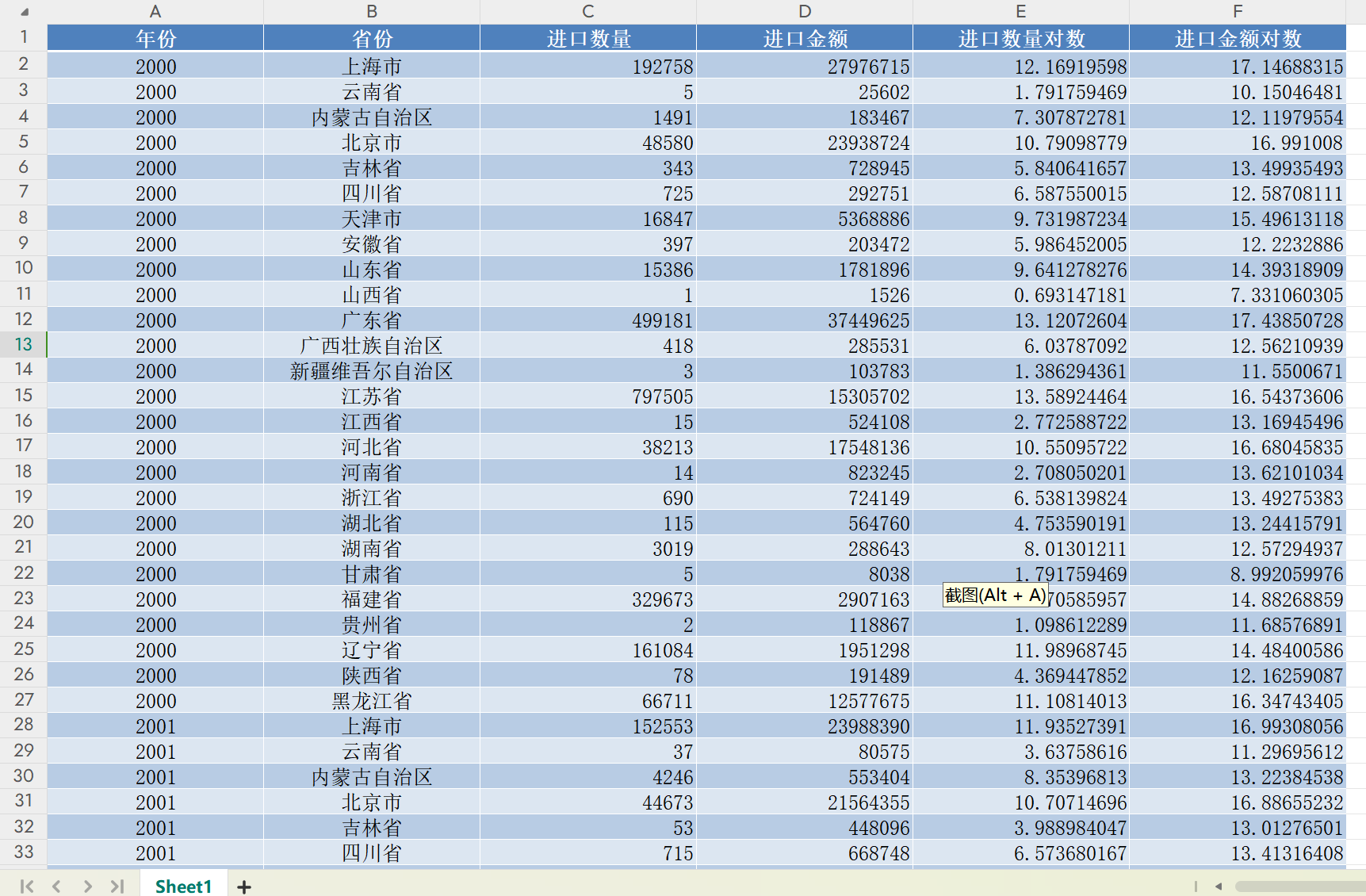
Task: Click the 年份 header cell
Action: [x=155, y=37]
